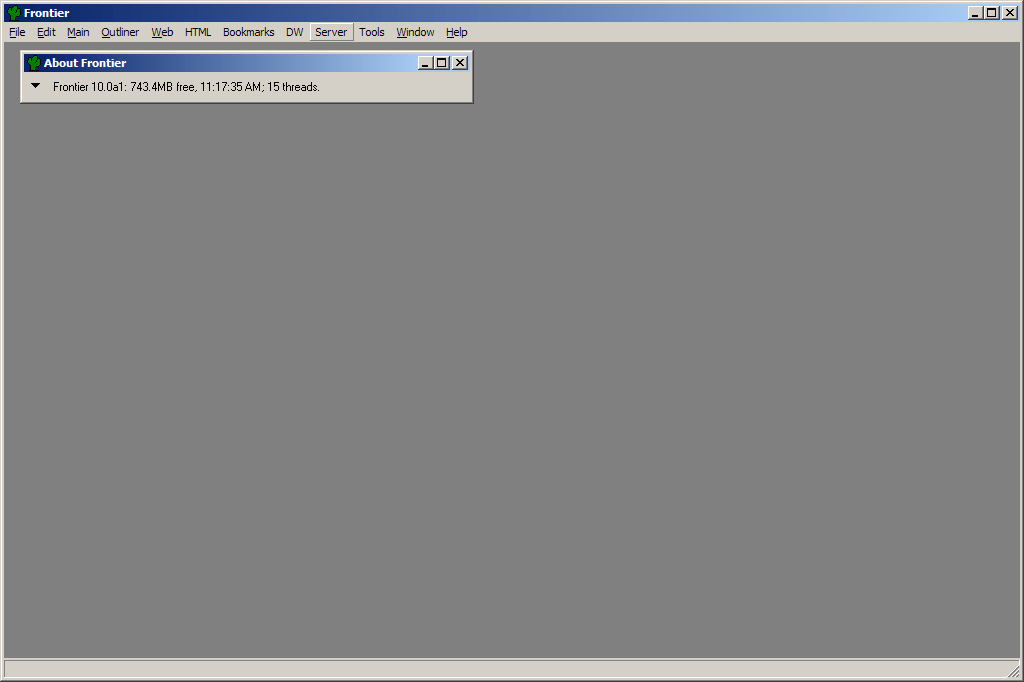
Task: Open the Web menu
Action: (x=162, y=32)
